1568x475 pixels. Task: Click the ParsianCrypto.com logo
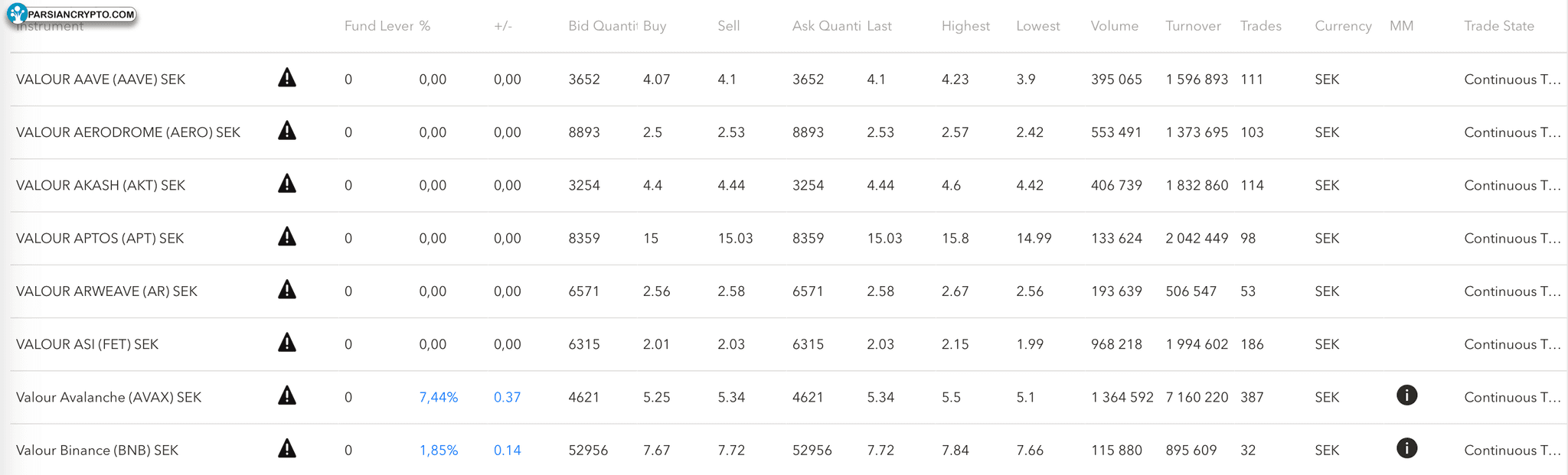click(x=72, y=14)
